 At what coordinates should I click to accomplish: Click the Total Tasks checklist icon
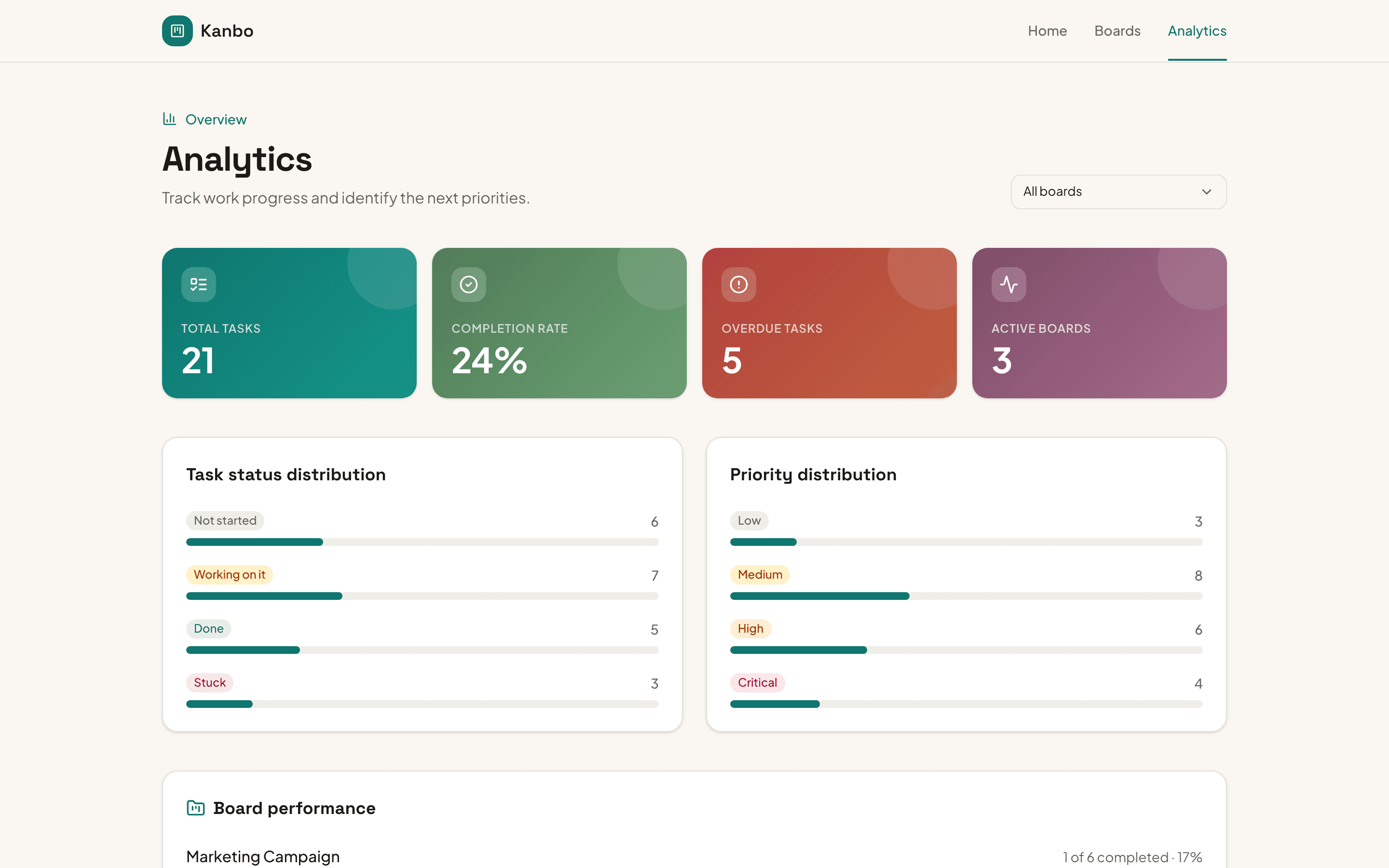199,284
